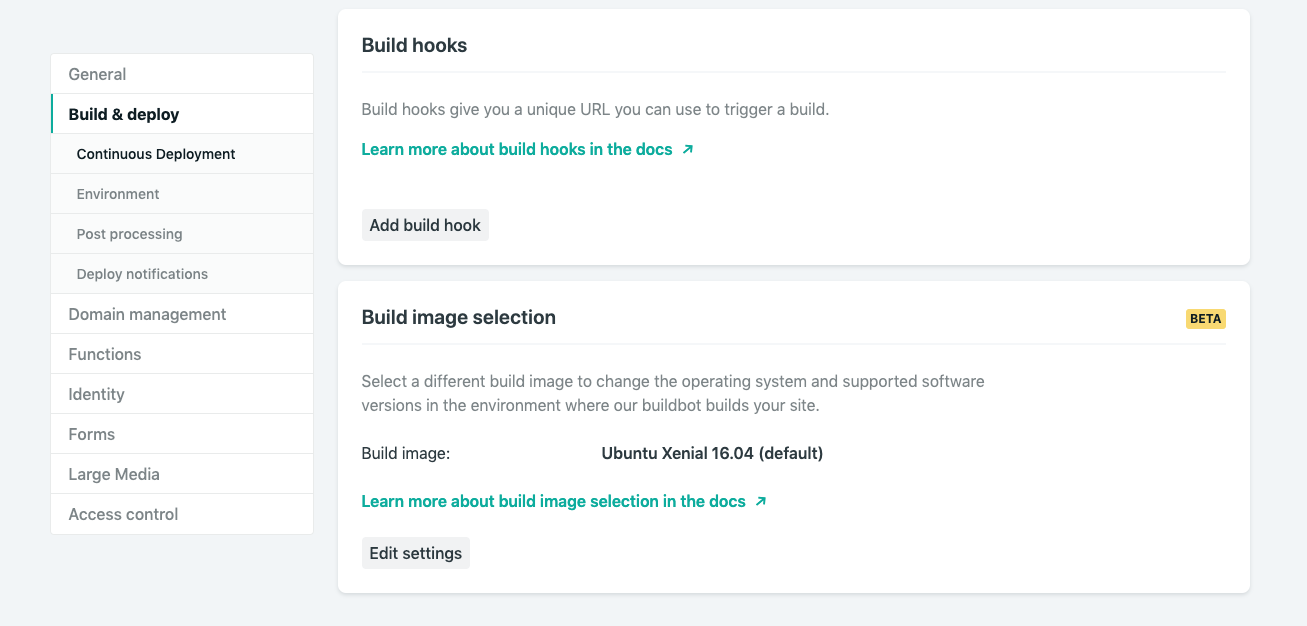Click the external link arrow beside build hooks docs

tap(687, 148)
